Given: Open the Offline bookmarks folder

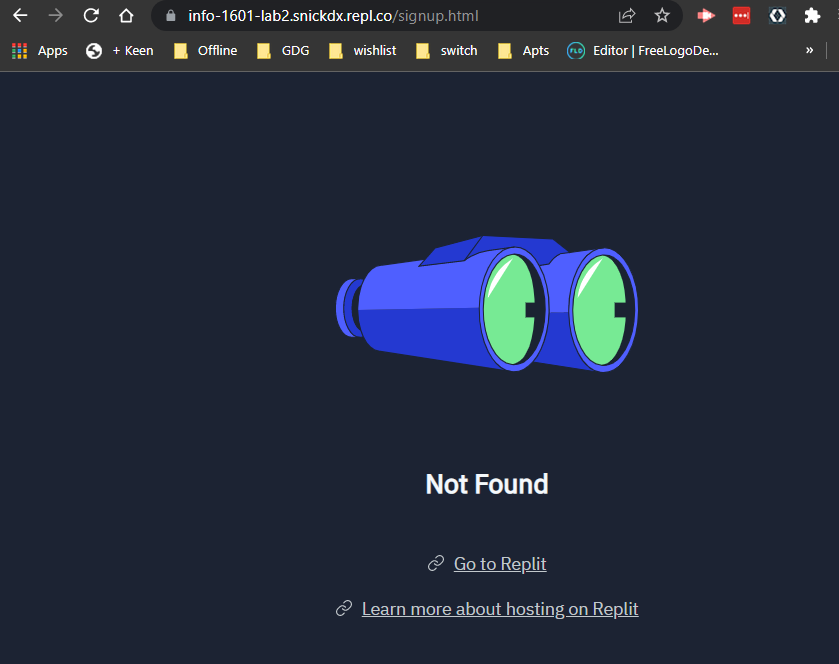Looking at the screenshot, I should [206, 51].
